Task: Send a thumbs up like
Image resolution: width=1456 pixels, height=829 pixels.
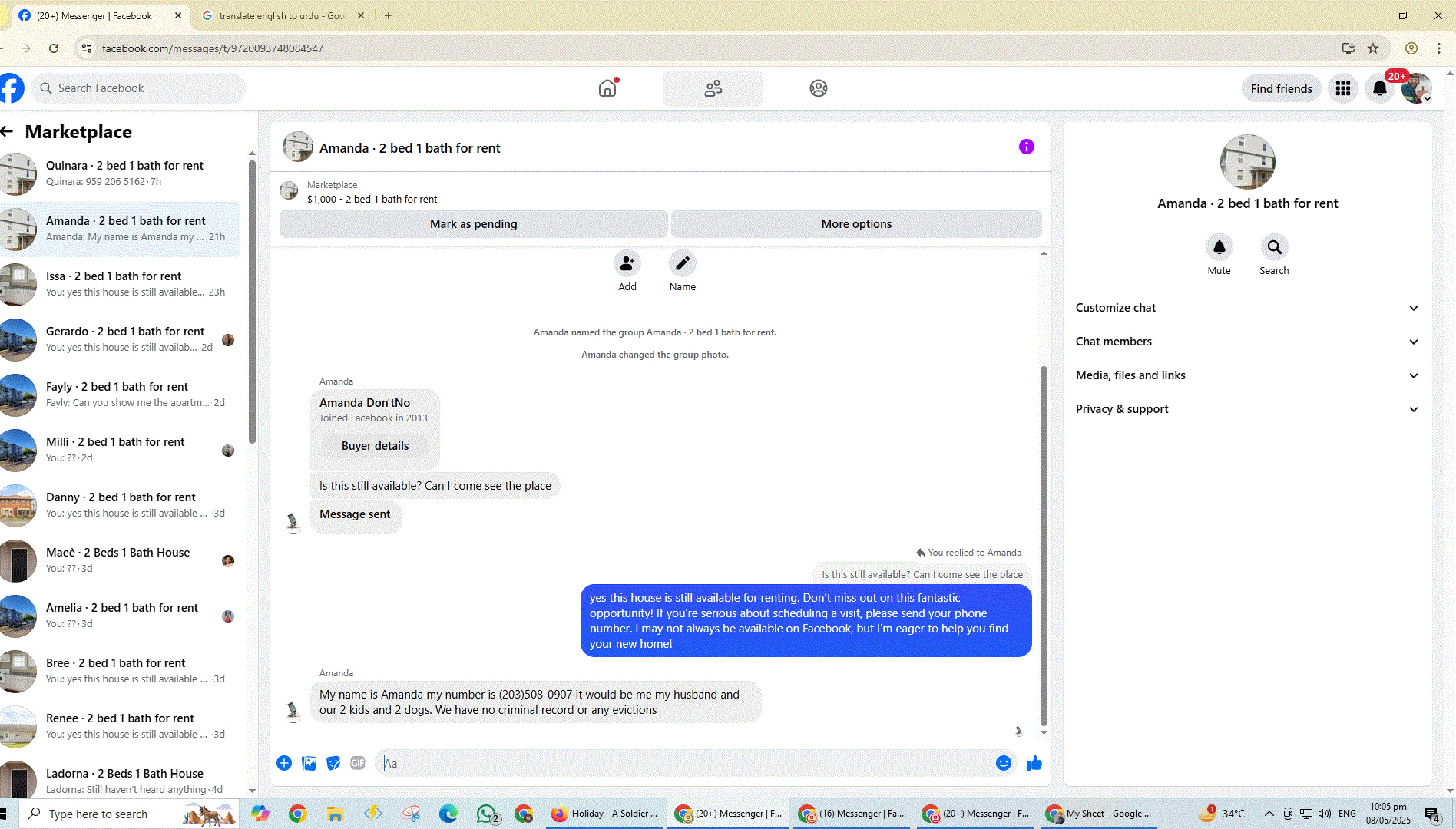Action: [1034, 763]
